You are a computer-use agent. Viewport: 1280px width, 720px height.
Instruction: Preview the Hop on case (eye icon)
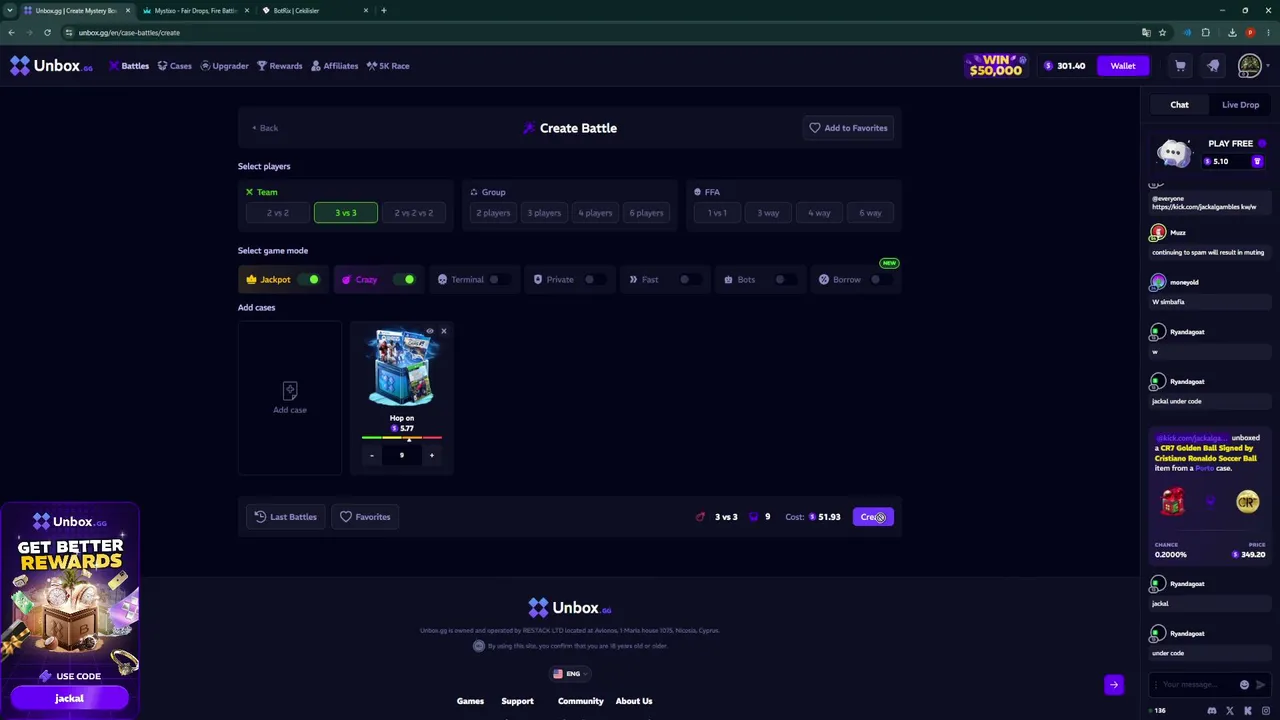(430, 331)
